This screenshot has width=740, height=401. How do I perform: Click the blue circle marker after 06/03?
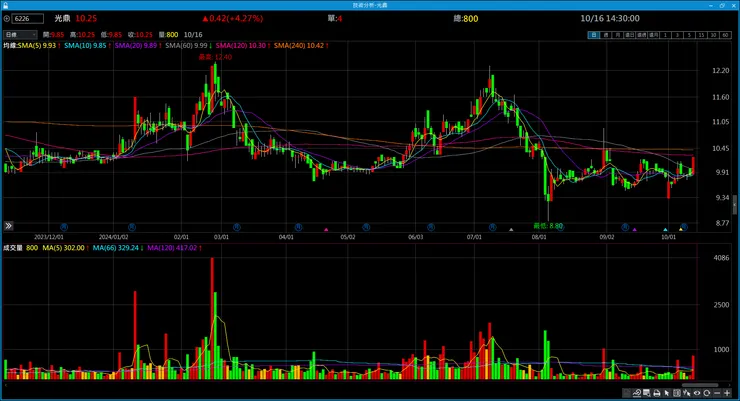pos(430,227)
